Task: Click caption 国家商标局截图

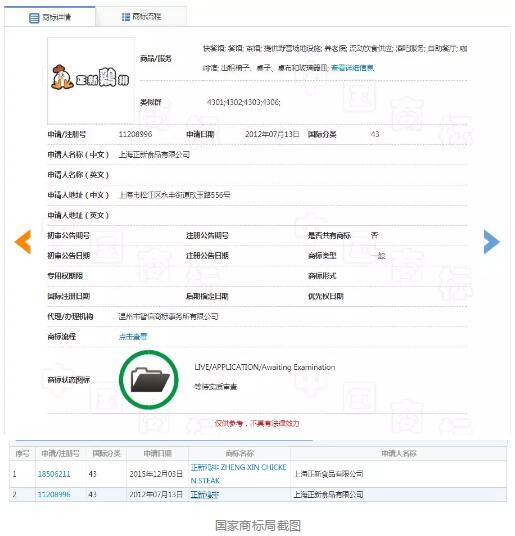Action: click(x=258, y=525)
